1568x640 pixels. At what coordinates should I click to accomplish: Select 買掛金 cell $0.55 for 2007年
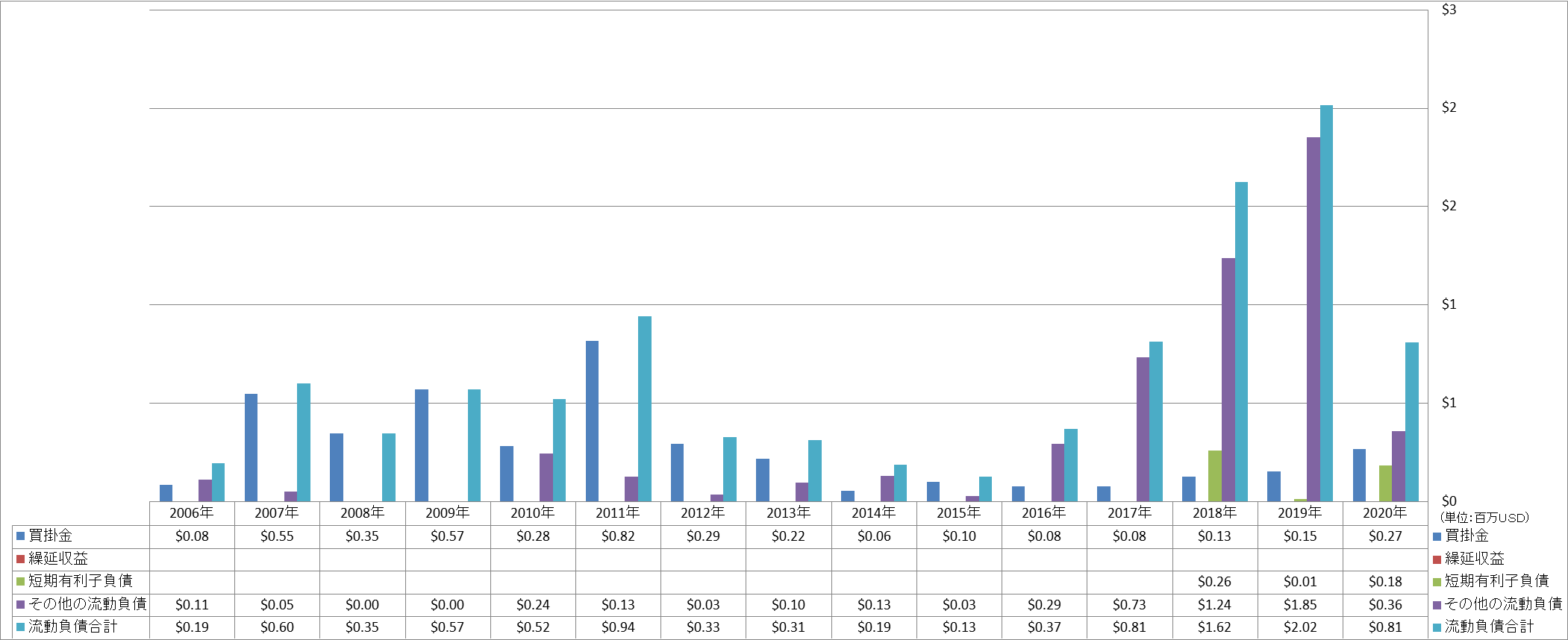[x=277, y=536]
